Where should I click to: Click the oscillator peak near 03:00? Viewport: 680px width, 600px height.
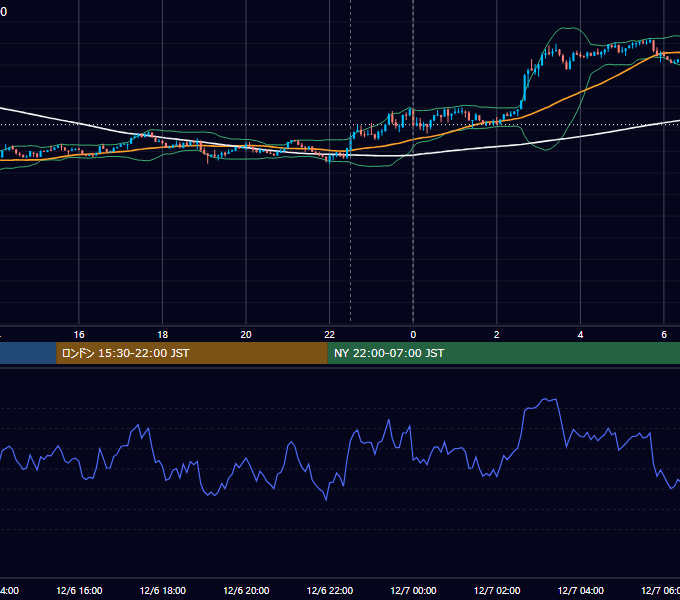545,399
